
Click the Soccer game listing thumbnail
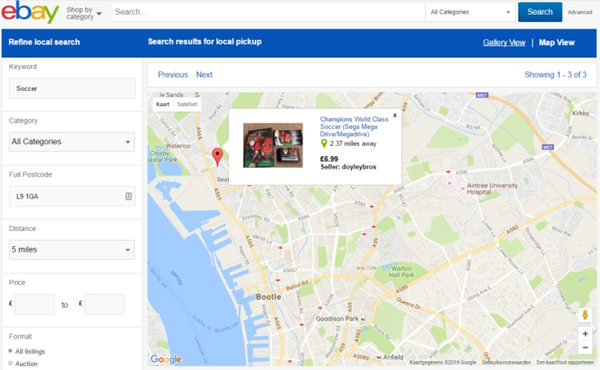tap(273, 145)
